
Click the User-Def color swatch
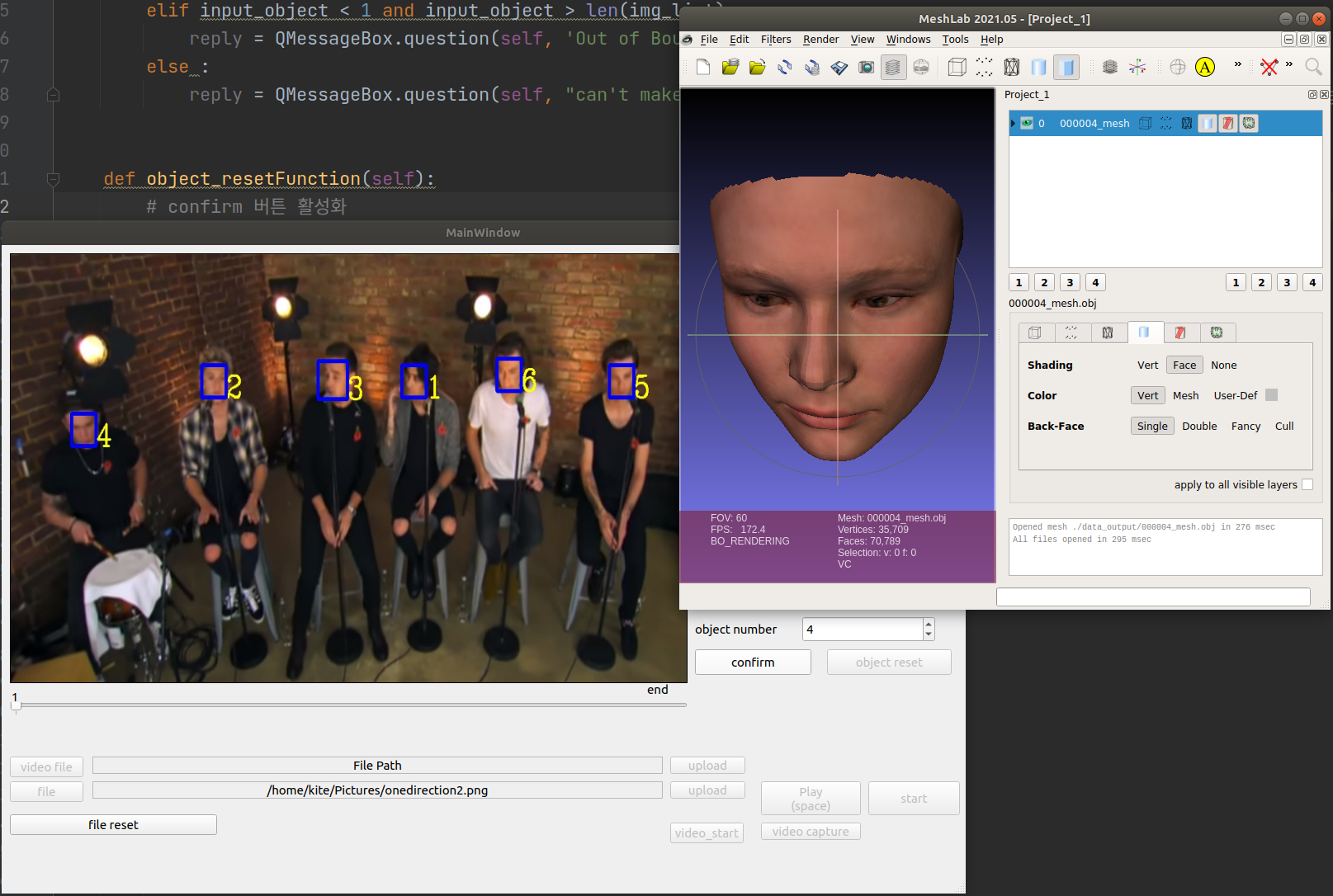[x=1272, y=395]
